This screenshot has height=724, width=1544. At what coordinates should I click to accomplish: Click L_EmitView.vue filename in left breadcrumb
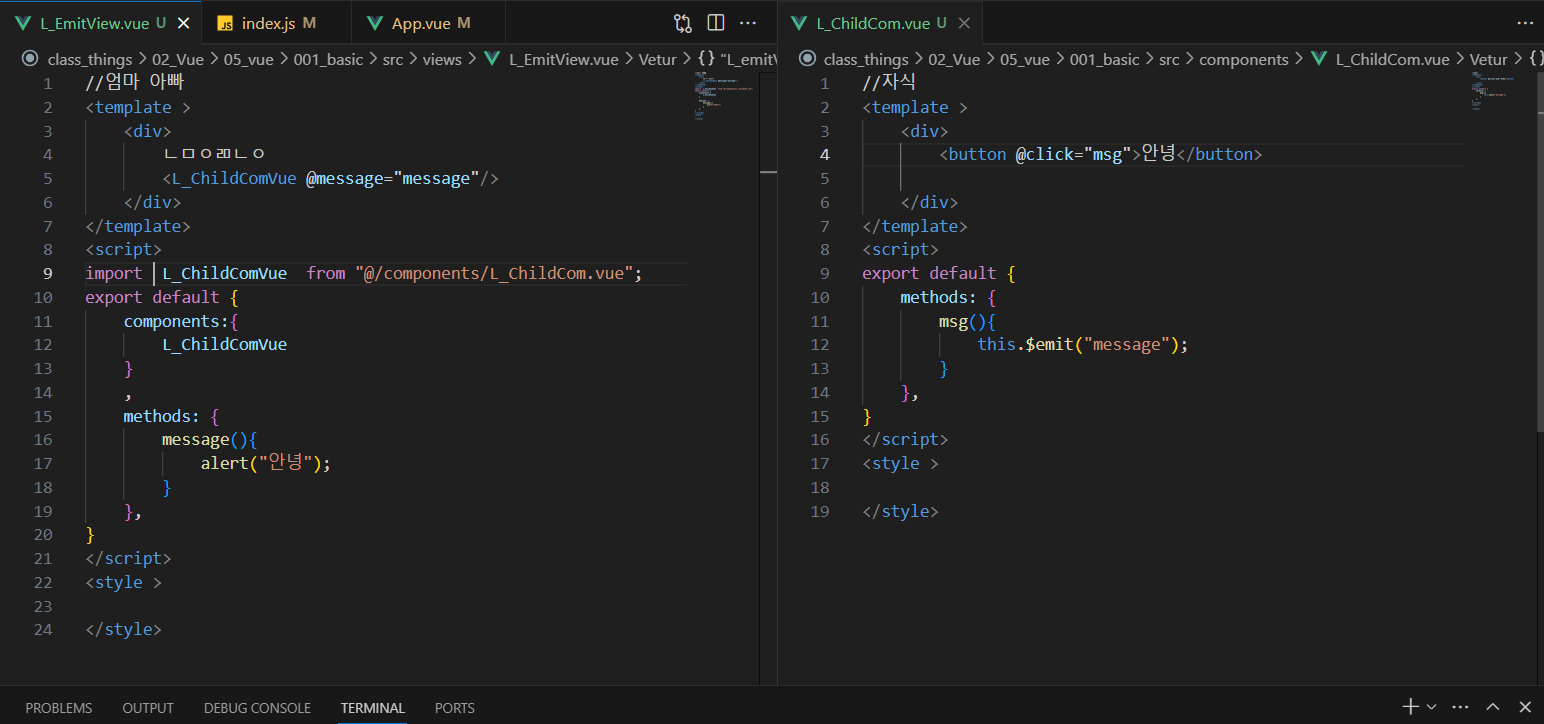coord(564,59)
